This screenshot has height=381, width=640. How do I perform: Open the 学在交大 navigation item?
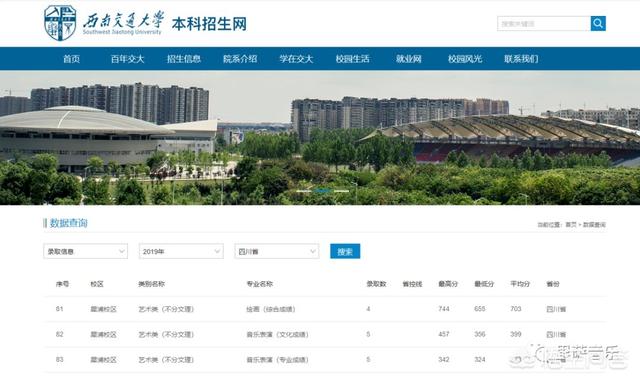(x=296, y=59)
